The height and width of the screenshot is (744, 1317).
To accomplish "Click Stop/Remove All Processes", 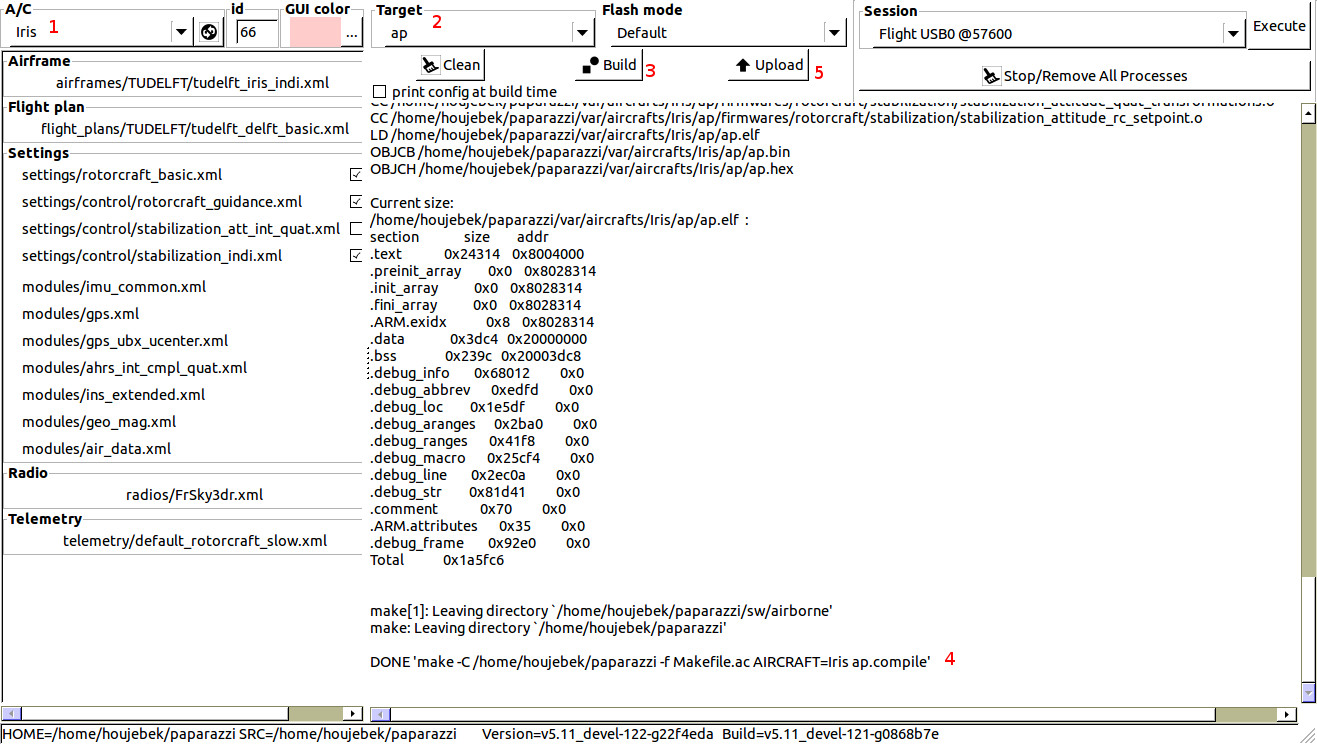I will (1084, 76).
